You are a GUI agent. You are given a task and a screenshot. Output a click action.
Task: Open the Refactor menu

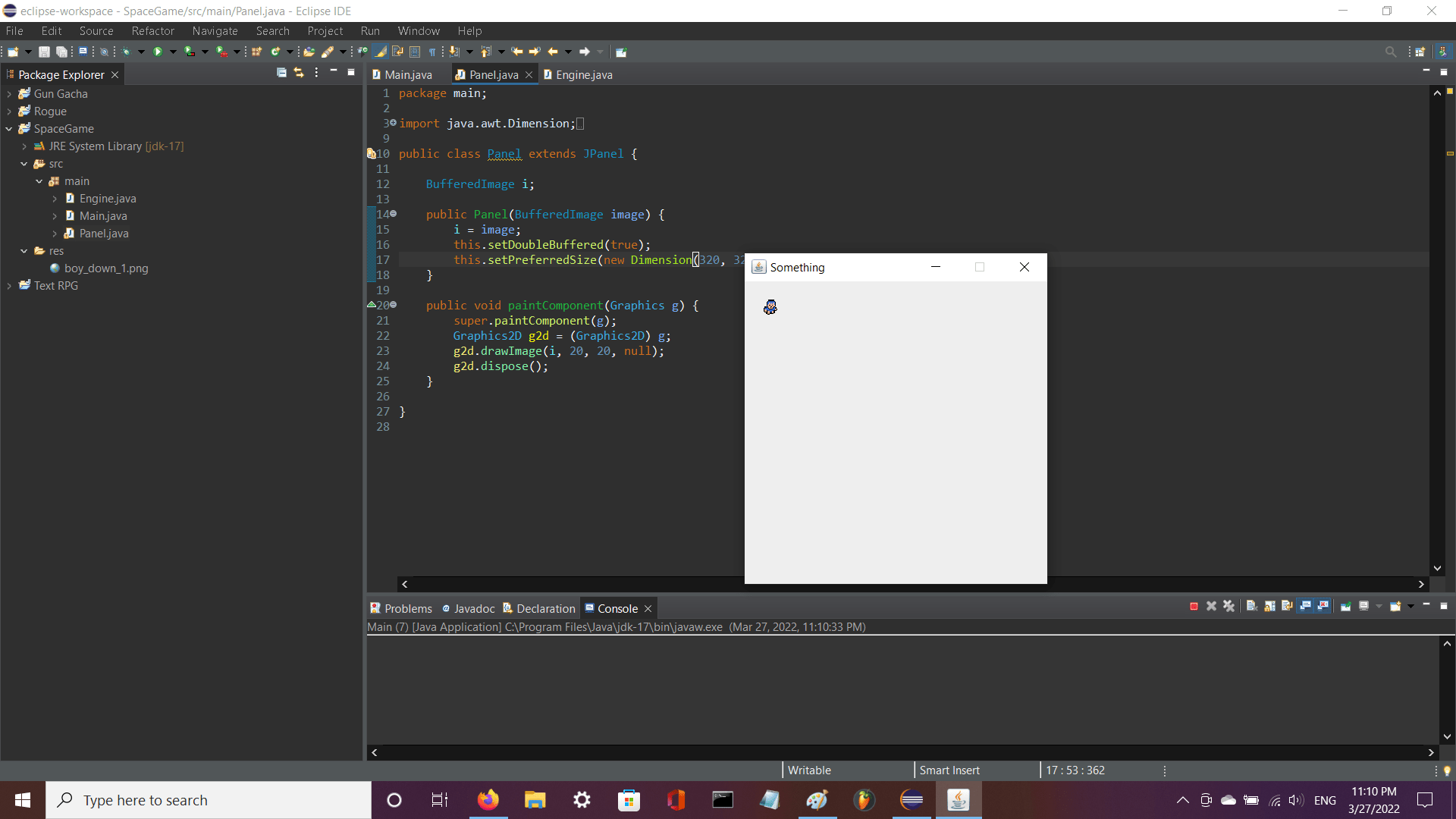click(x=152, y=31)
